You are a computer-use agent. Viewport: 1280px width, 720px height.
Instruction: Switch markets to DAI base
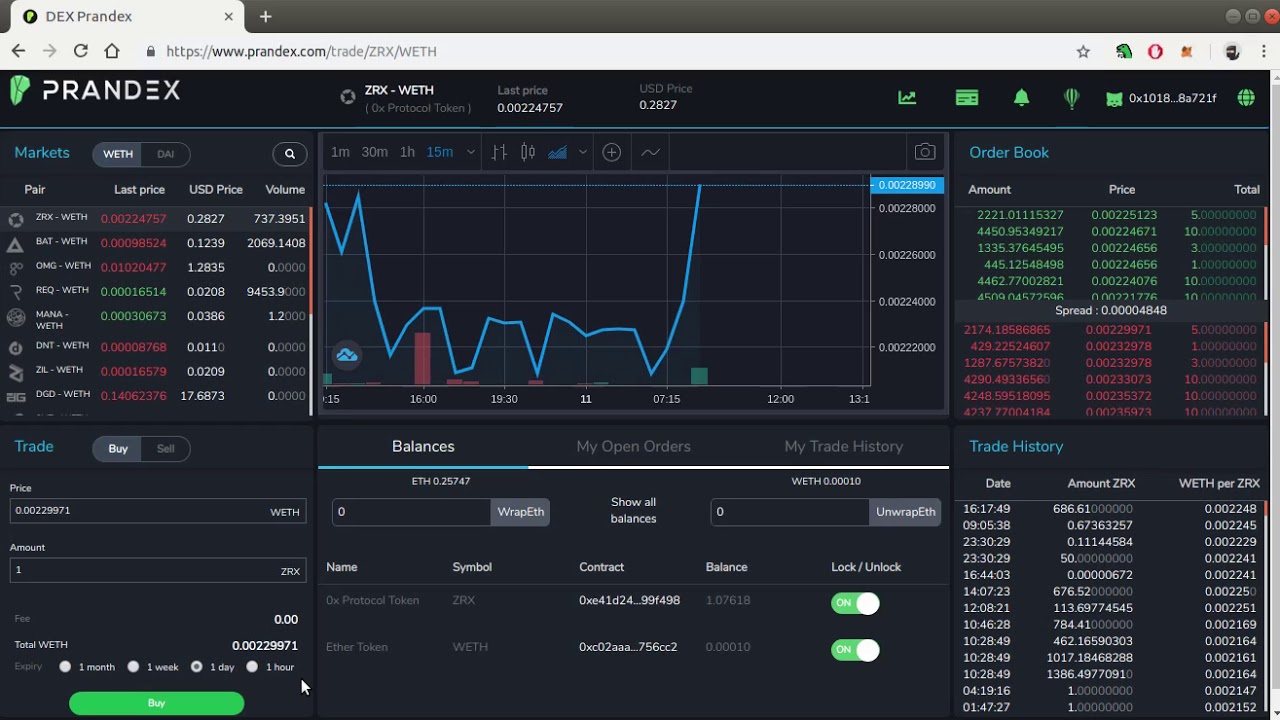166,154
